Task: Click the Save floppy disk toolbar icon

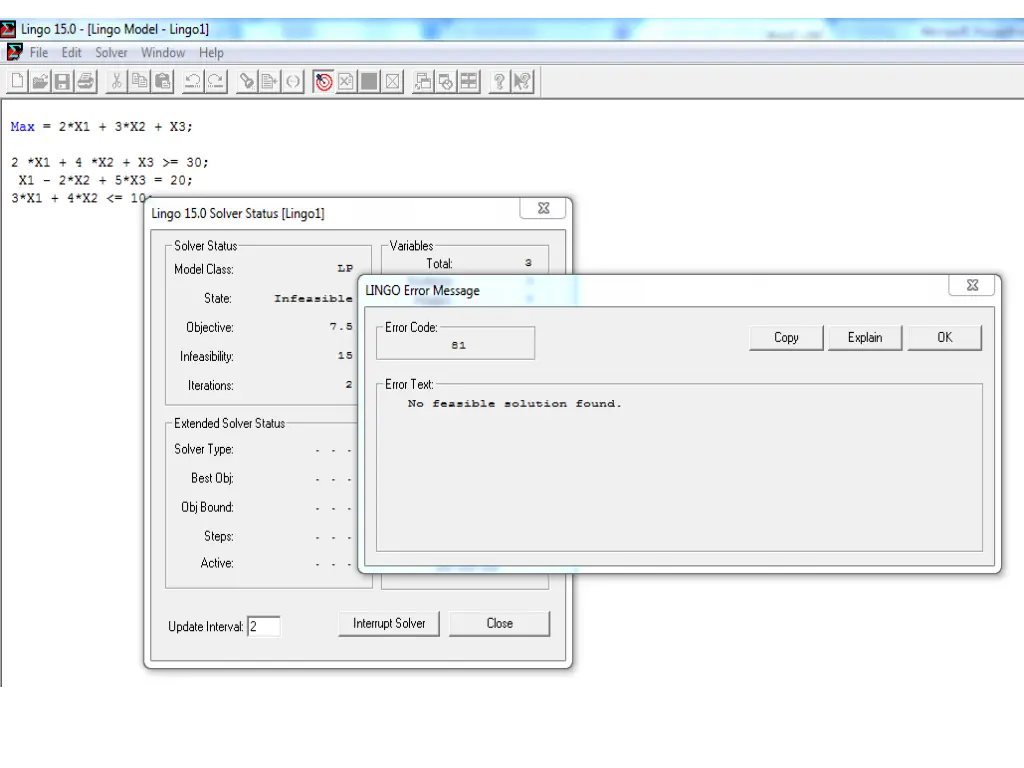Action: tap(63, 82)
